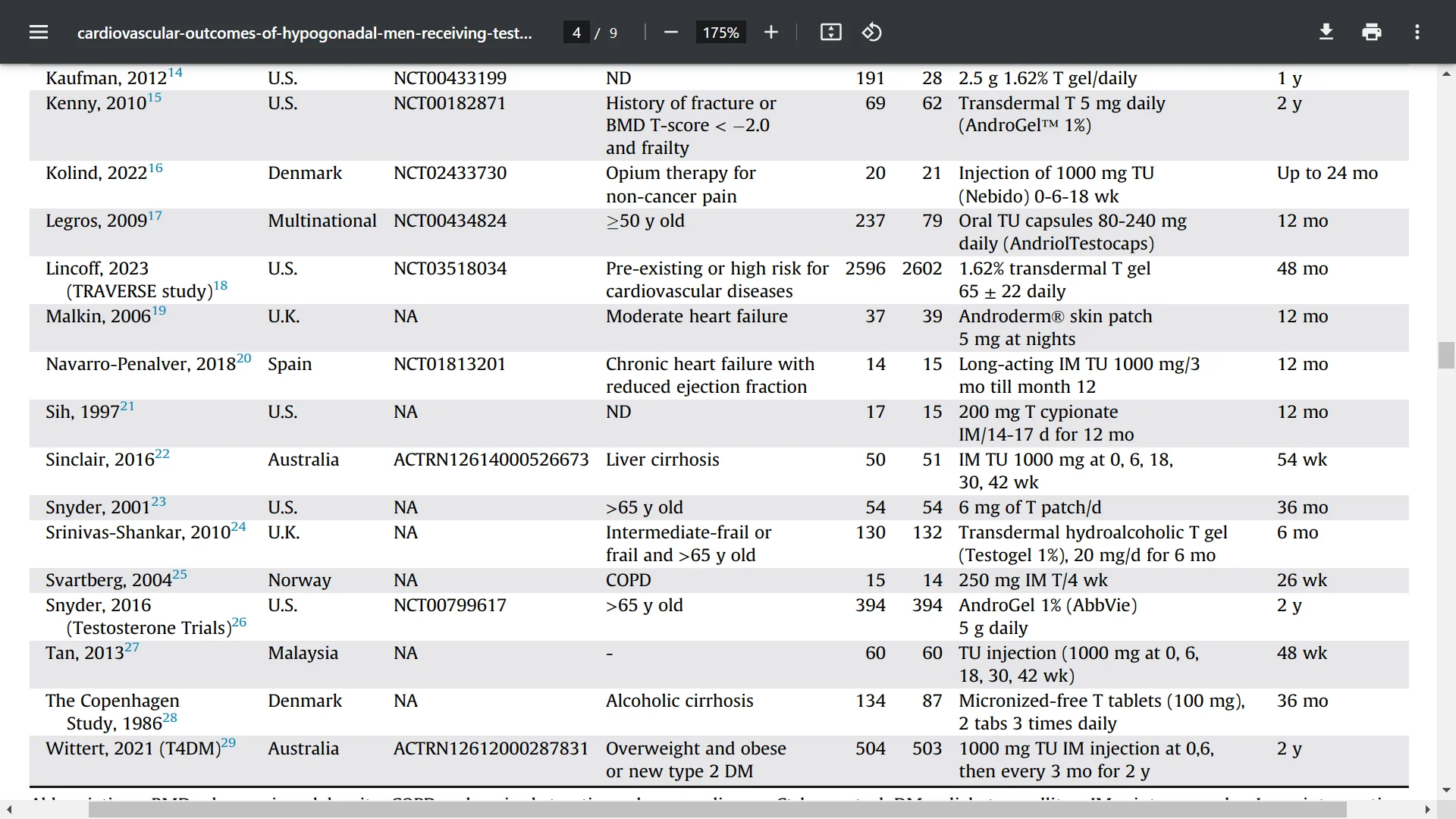Click sample size value 2596
The height and width of the screenshot is (819, 1456).
[x=865, y=268]
